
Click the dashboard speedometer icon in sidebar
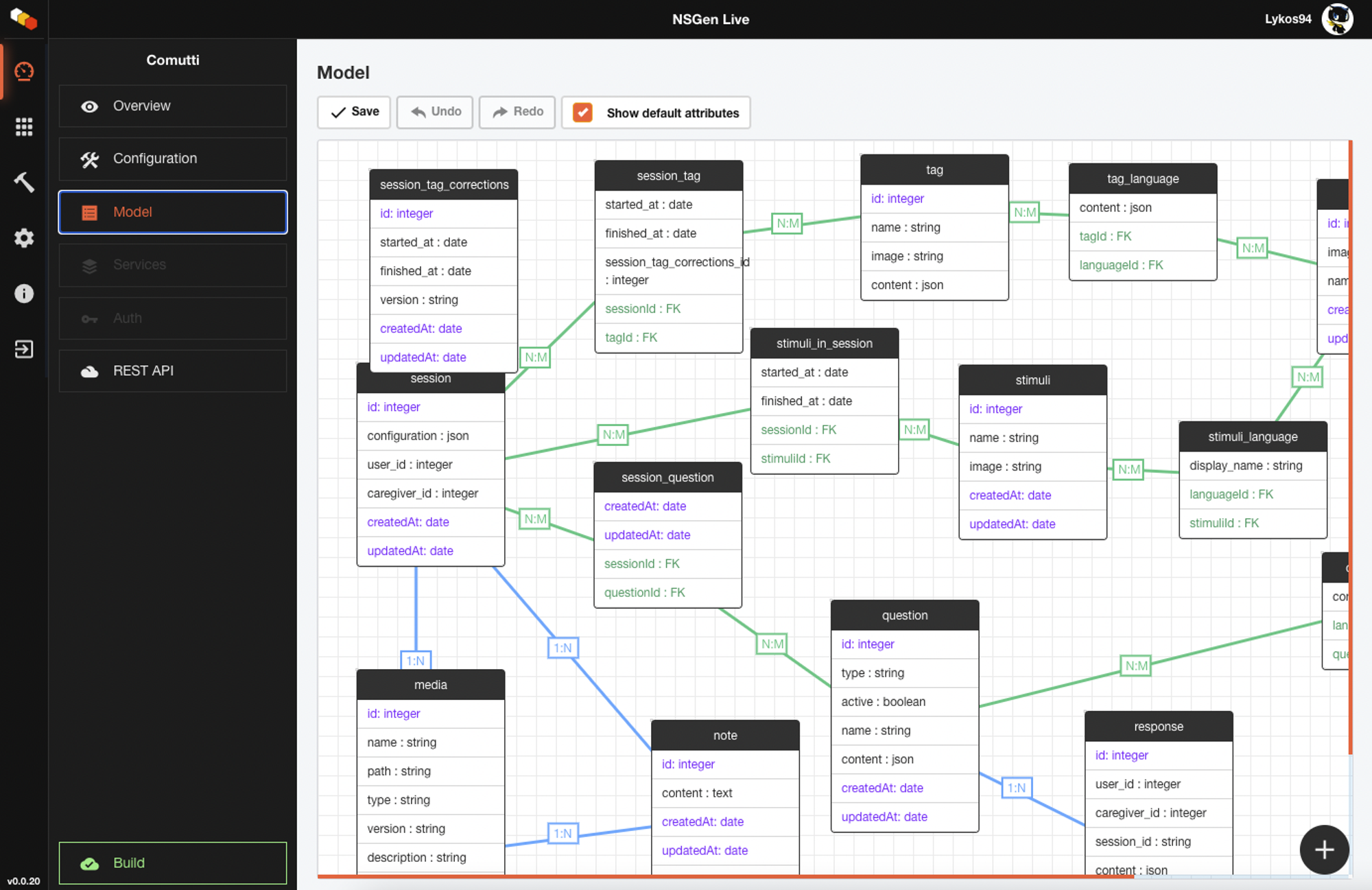(x=24, y=71)
